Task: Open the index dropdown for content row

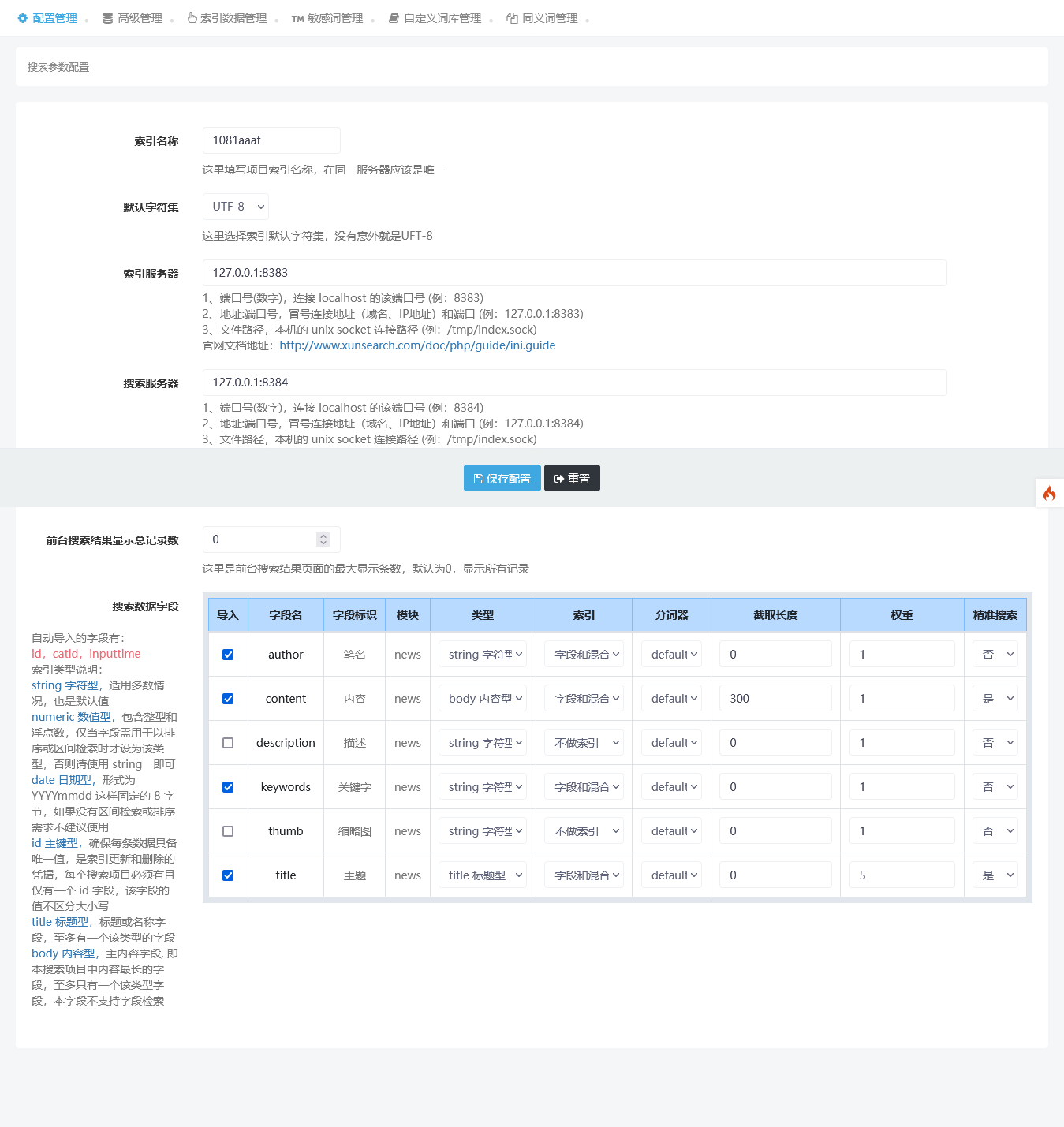Action: [584, 699]
